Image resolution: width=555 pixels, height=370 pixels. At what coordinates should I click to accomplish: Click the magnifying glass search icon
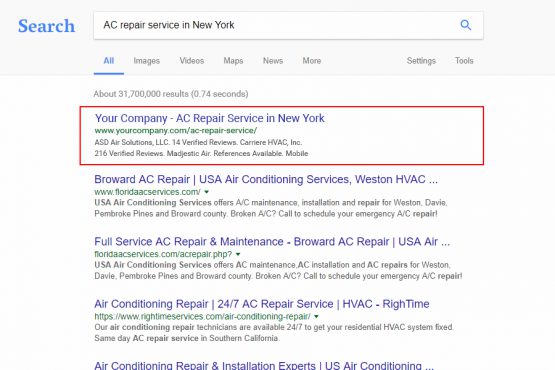(465, 25)
